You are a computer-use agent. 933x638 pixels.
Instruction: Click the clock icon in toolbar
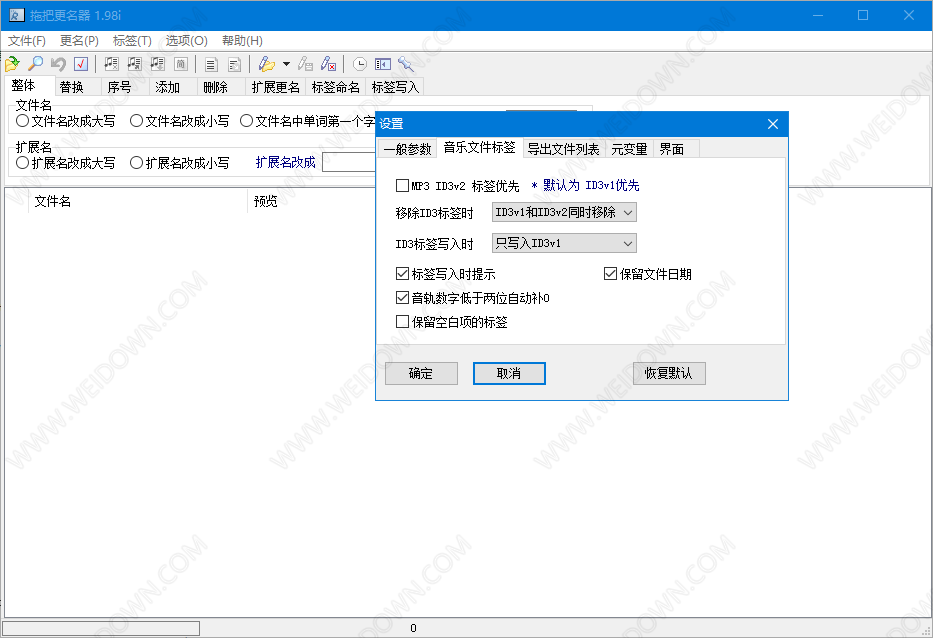(360, 64)
